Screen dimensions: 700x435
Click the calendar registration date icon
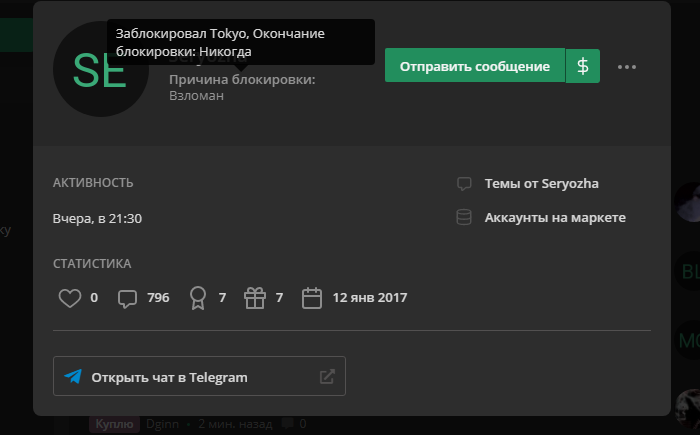(x=312, y=298)
